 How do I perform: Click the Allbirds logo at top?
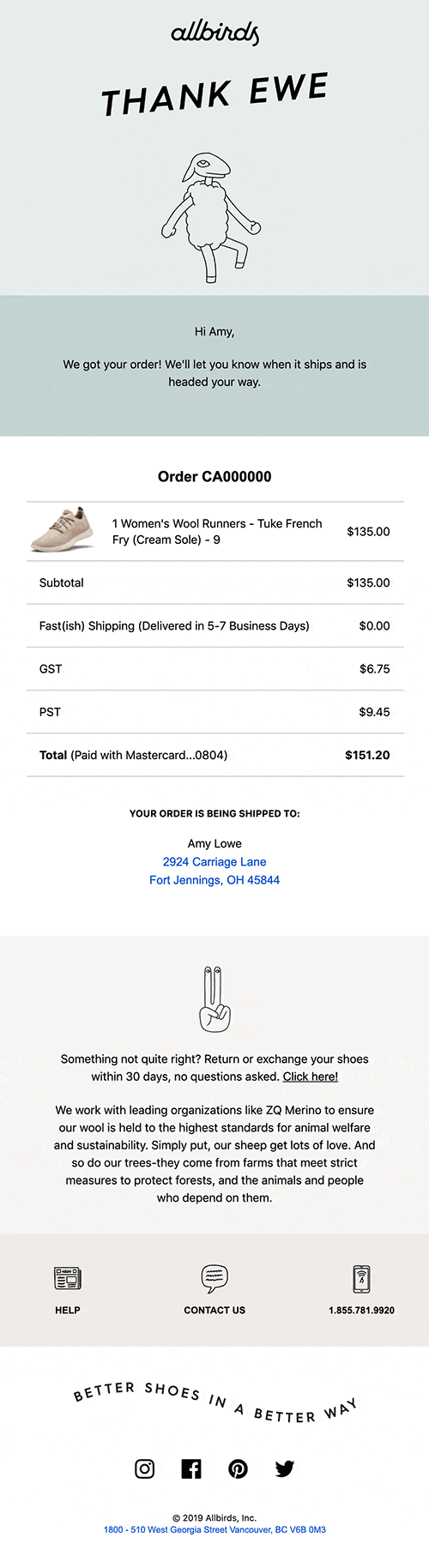[x=214, y=33]
